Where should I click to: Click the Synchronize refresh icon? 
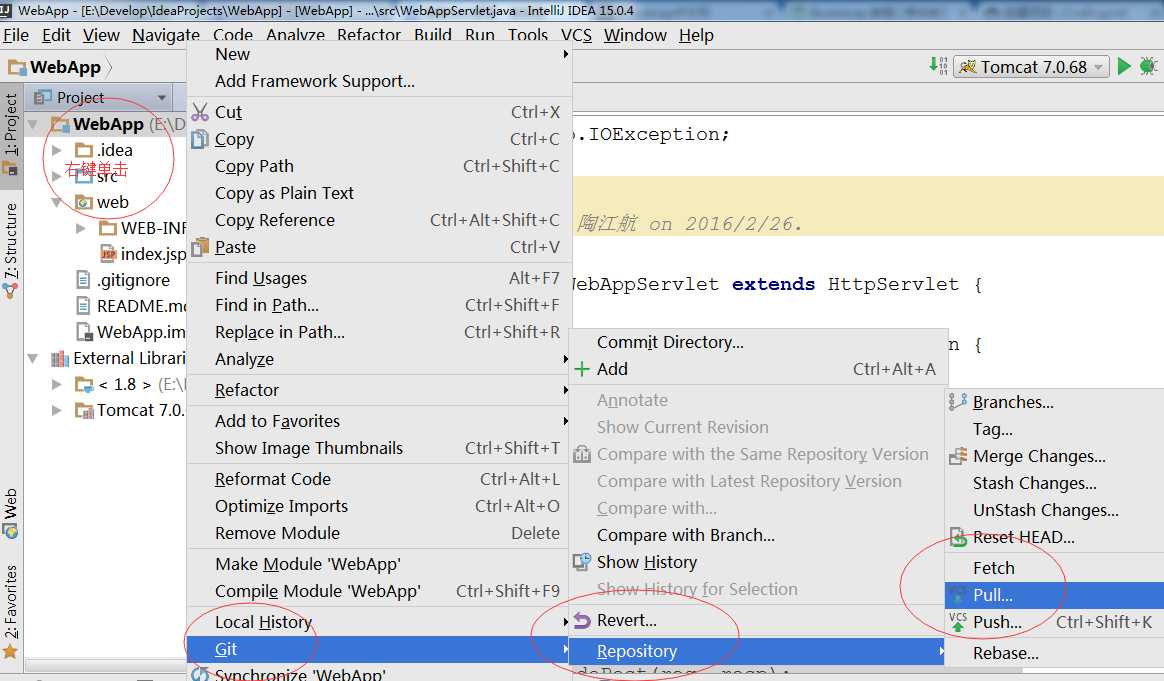pos(200,674)
